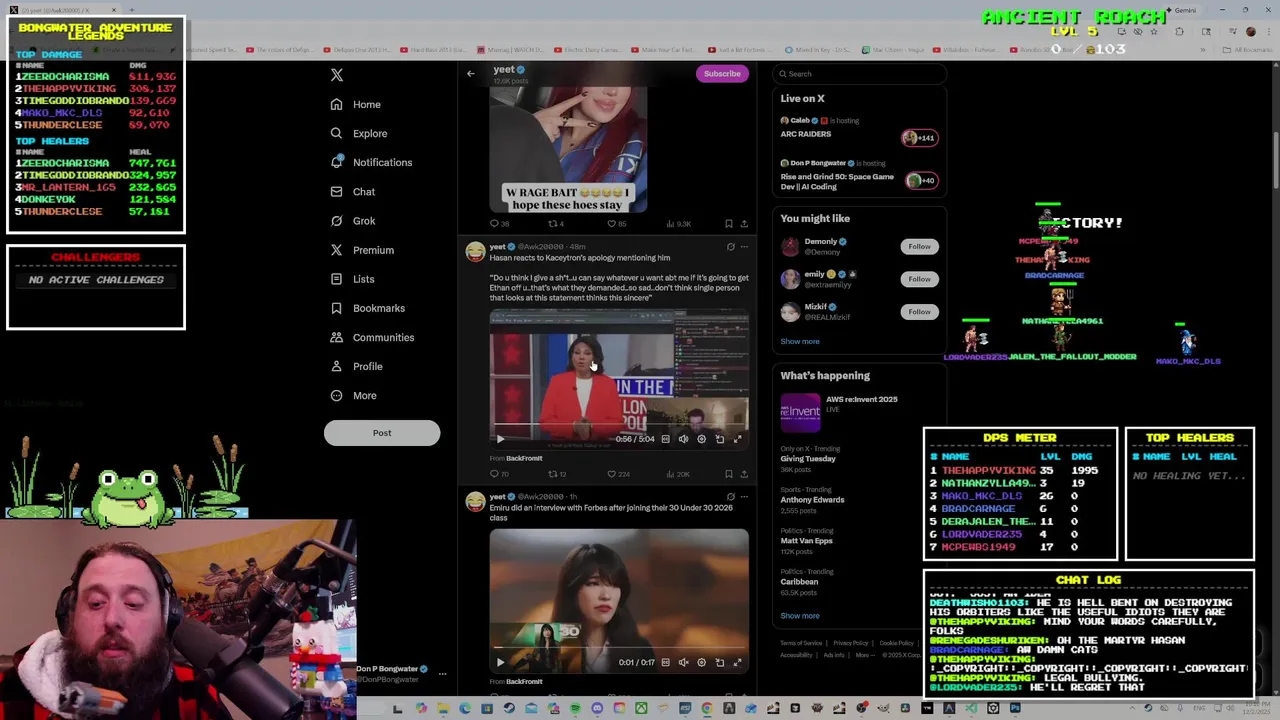
Task: Make the Hasan reacts video fullscreen
Action: click(737, 439)
